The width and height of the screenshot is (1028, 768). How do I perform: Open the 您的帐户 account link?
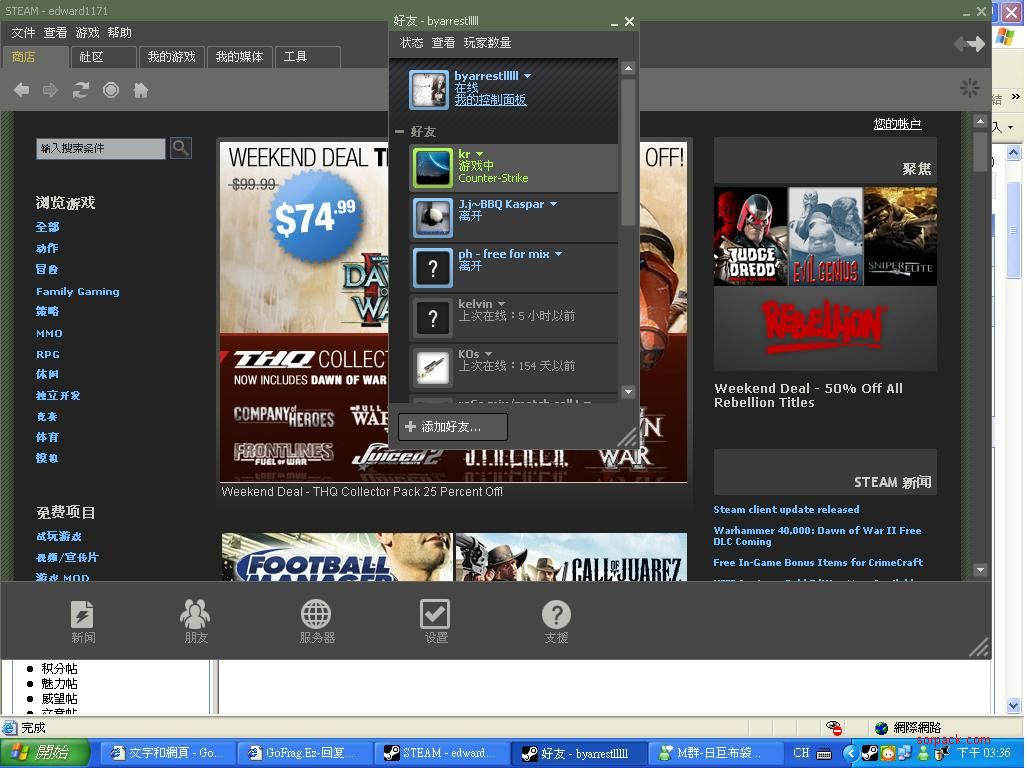click(x=897, y=124)
